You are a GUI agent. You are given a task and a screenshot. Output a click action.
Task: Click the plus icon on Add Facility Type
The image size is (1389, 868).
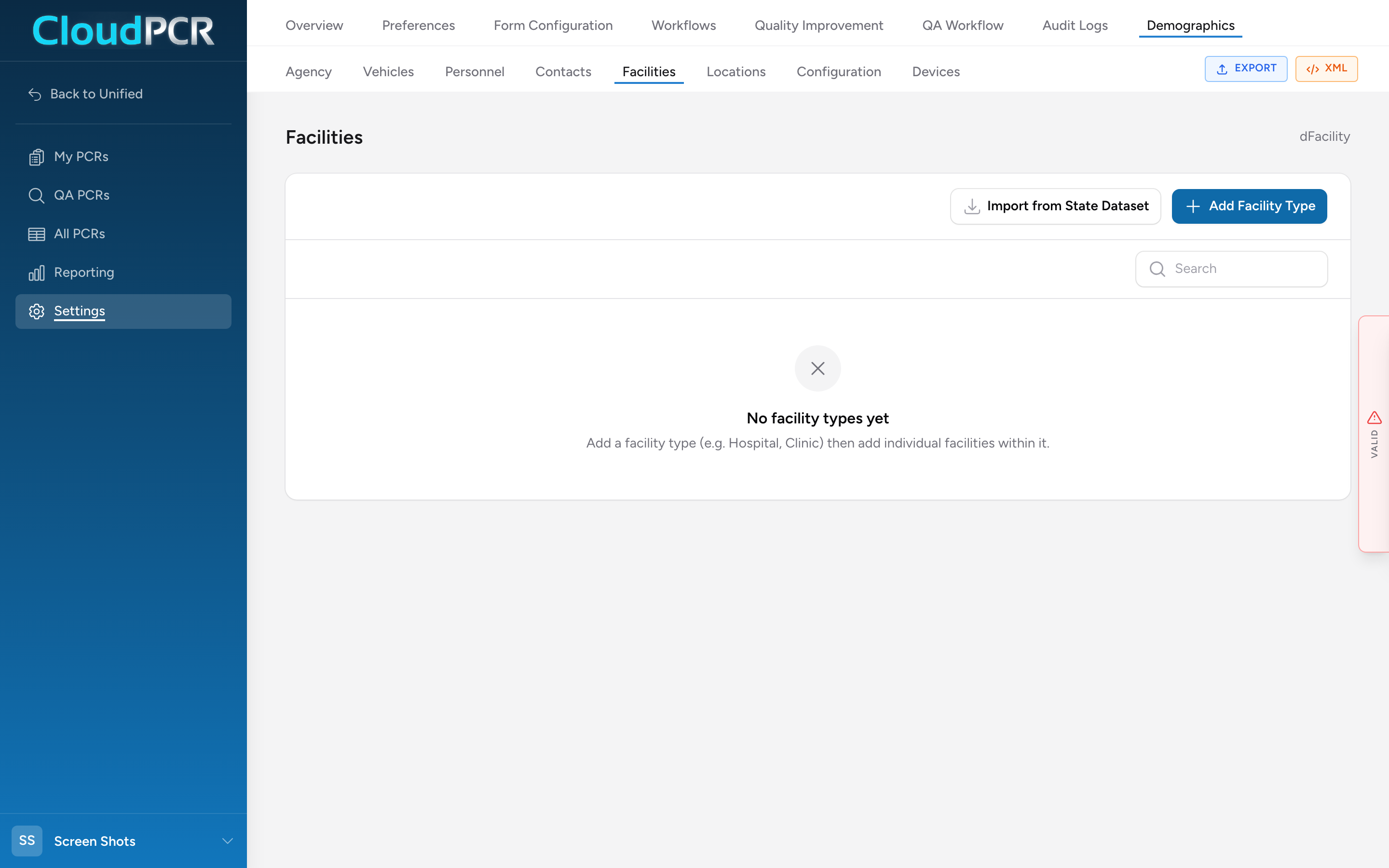[x=1193, y=206]
